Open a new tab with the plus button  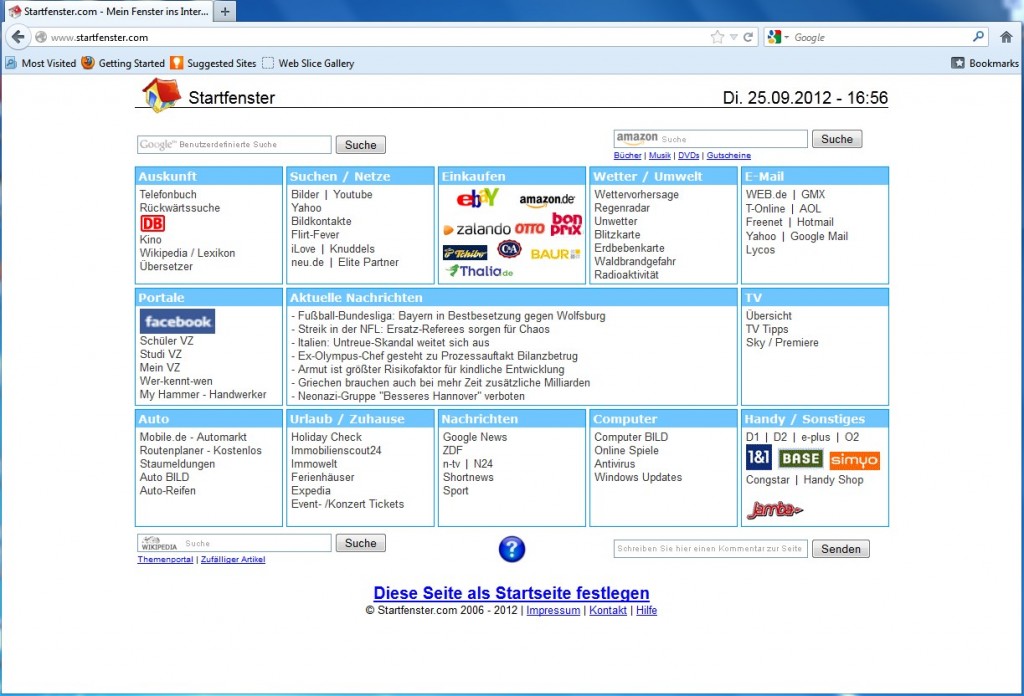click(x=225, y=11)
